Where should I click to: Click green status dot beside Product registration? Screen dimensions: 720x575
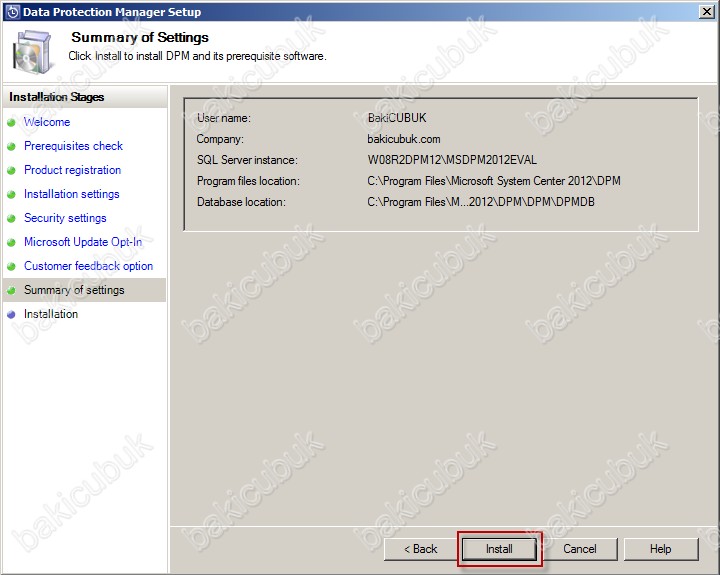pos(11,170)
